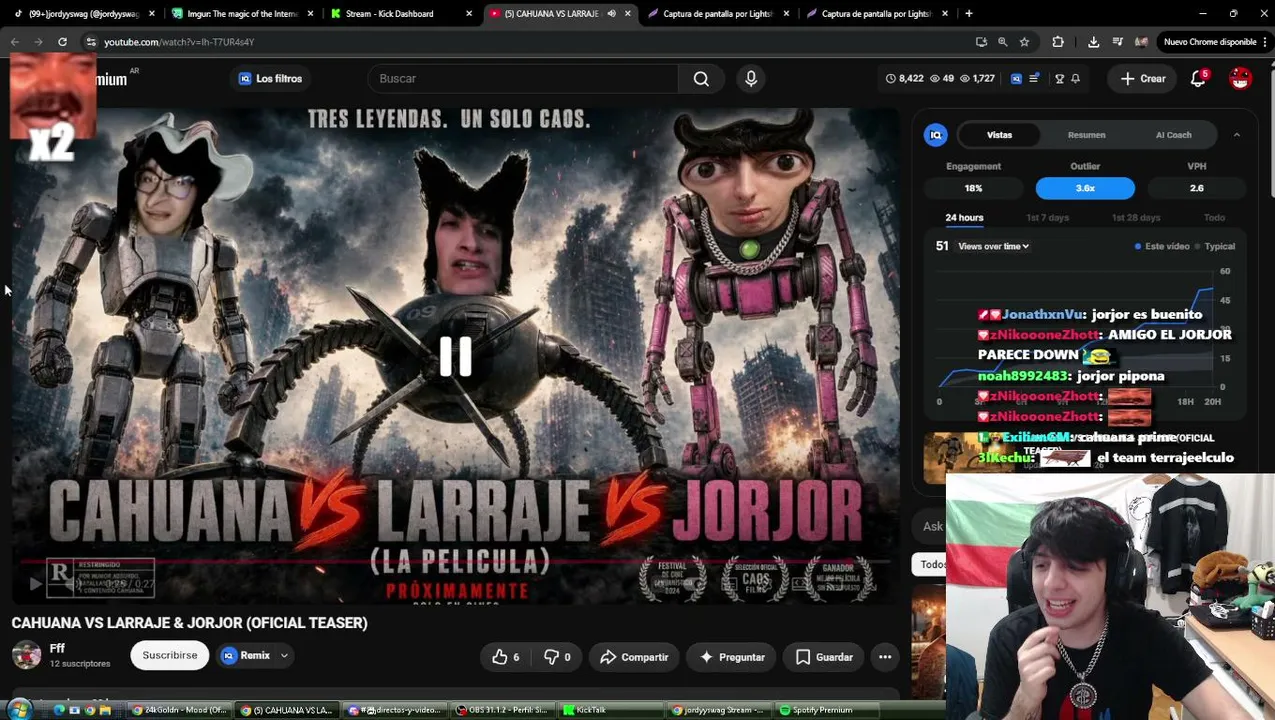Click the zoom magnifier icon in address bar
Image resolution: width=1275 pixels, height=720 pixels.
(x=1002, y=42)
